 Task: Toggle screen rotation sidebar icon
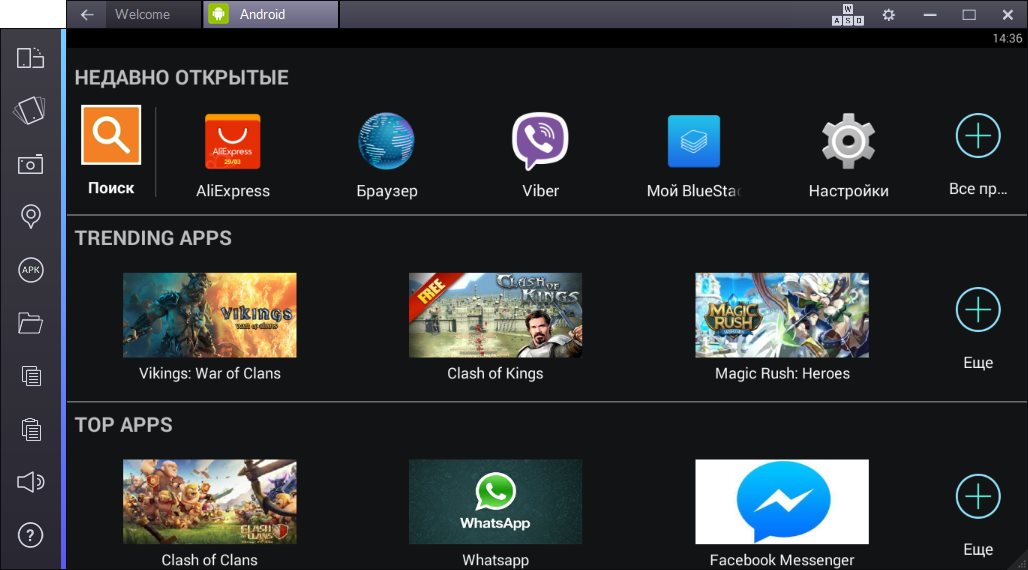click(31, 58)
